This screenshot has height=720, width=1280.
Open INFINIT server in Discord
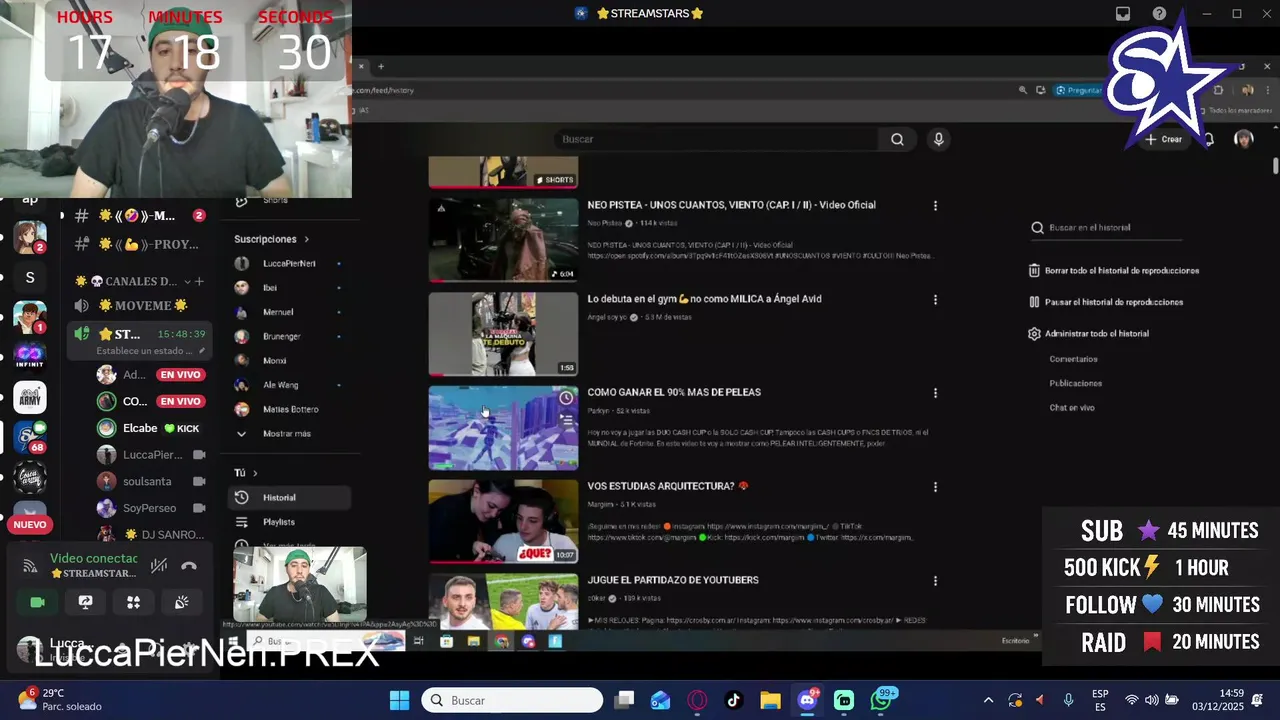click(30, 357)
